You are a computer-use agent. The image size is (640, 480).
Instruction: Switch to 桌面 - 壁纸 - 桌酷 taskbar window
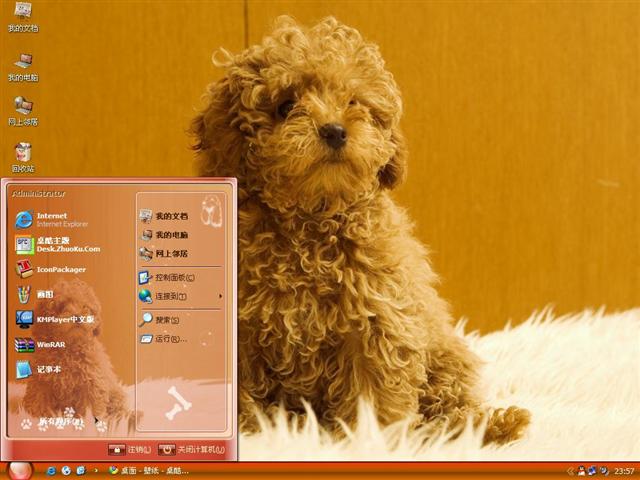click(149, 471)
